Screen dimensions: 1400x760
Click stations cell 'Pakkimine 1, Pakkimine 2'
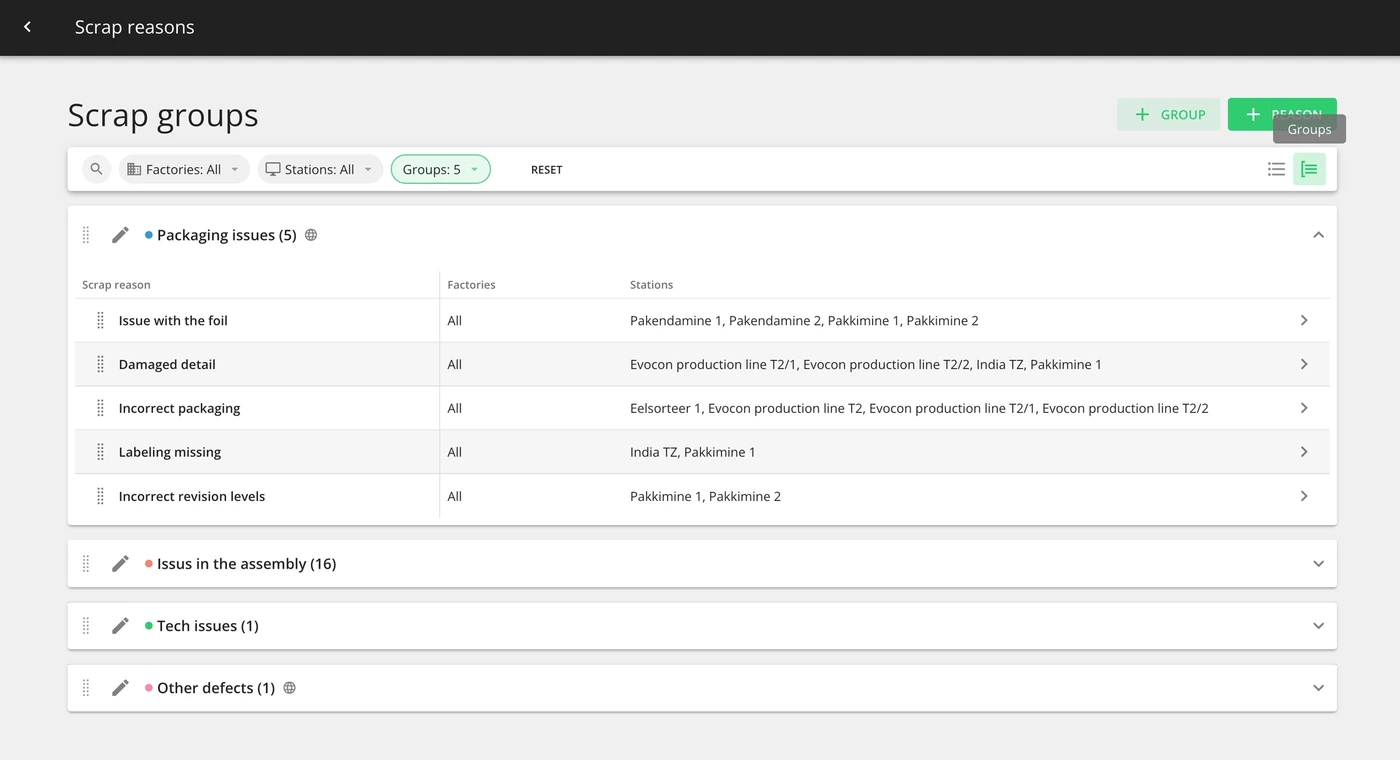705,496
